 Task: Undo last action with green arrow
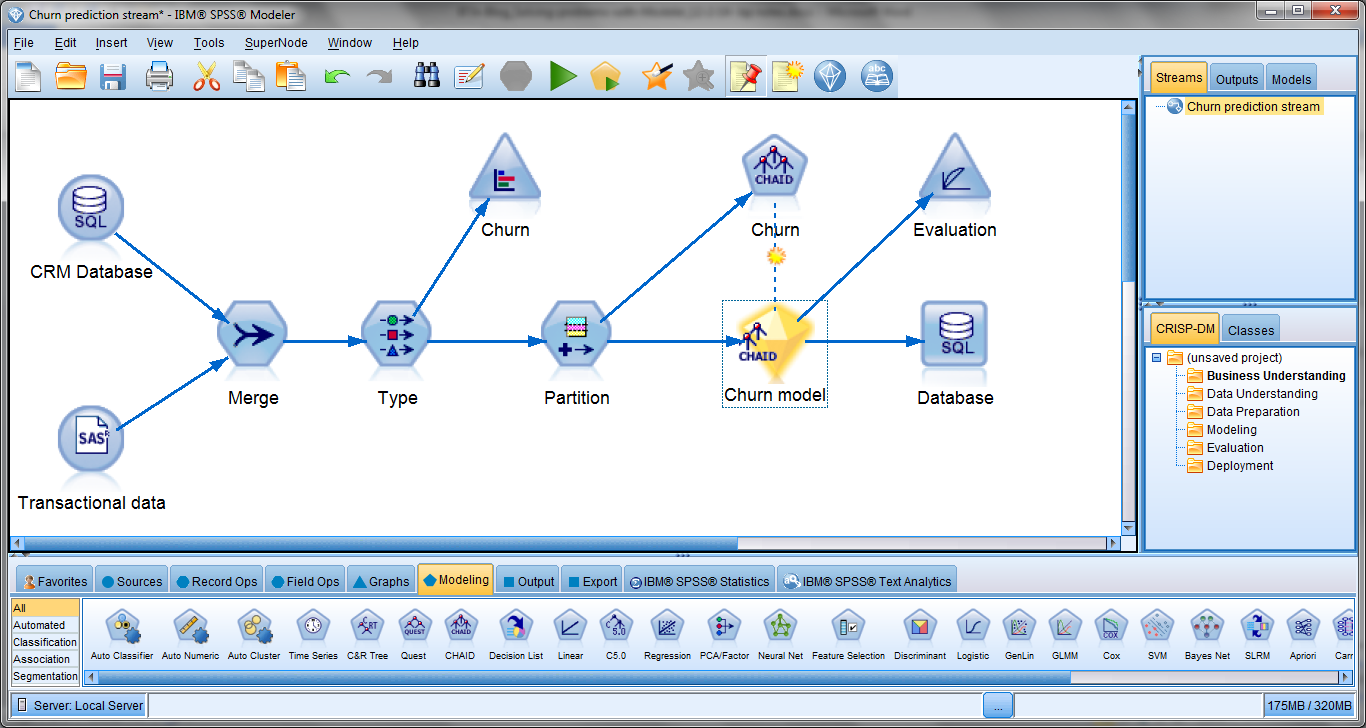coord(337,76)
